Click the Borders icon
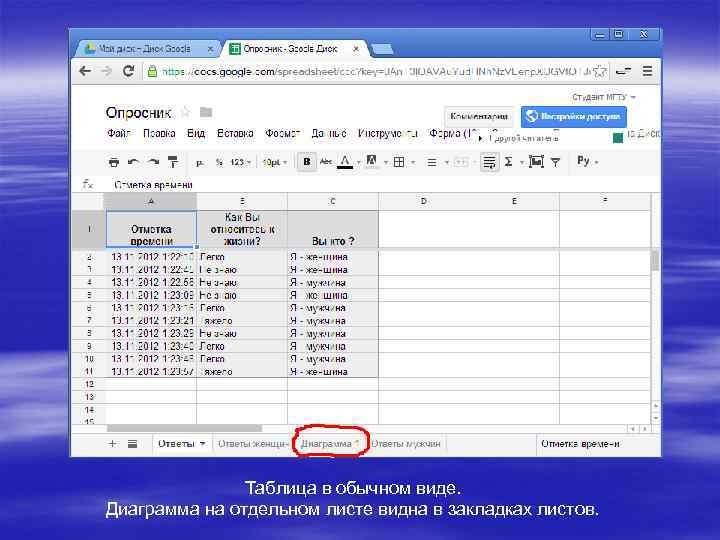This screenshot has width=720, height=540. 399,162
